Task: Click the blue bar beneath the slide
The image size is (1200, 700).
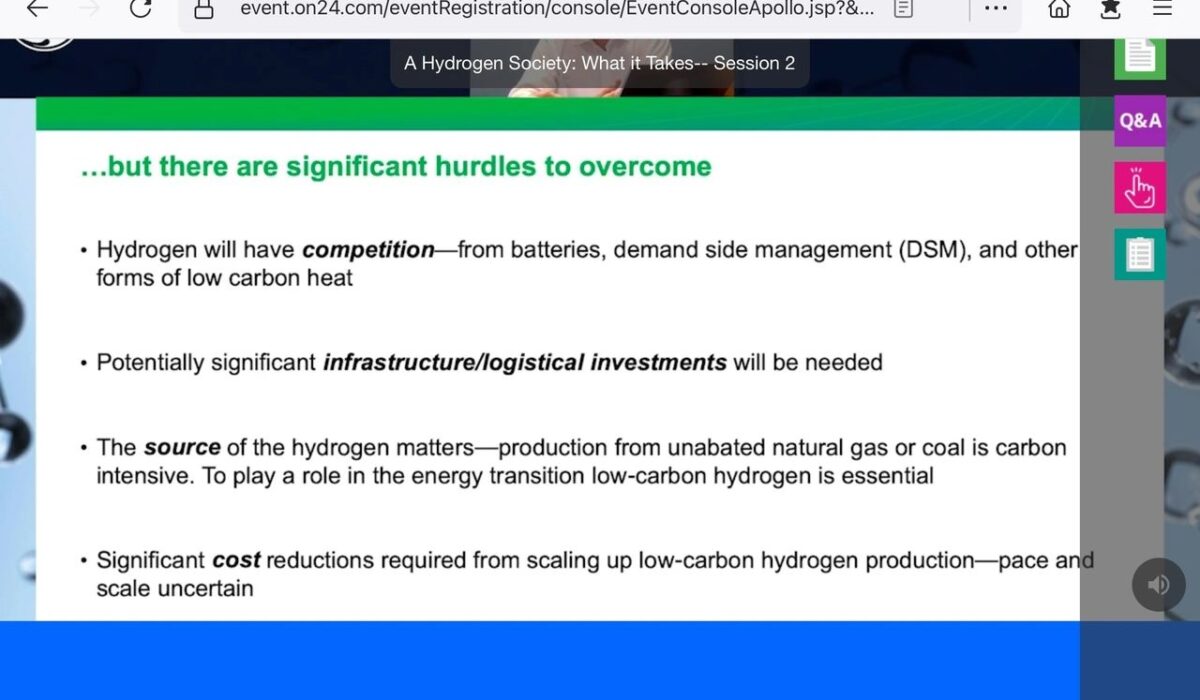Action: coord(540,660)
